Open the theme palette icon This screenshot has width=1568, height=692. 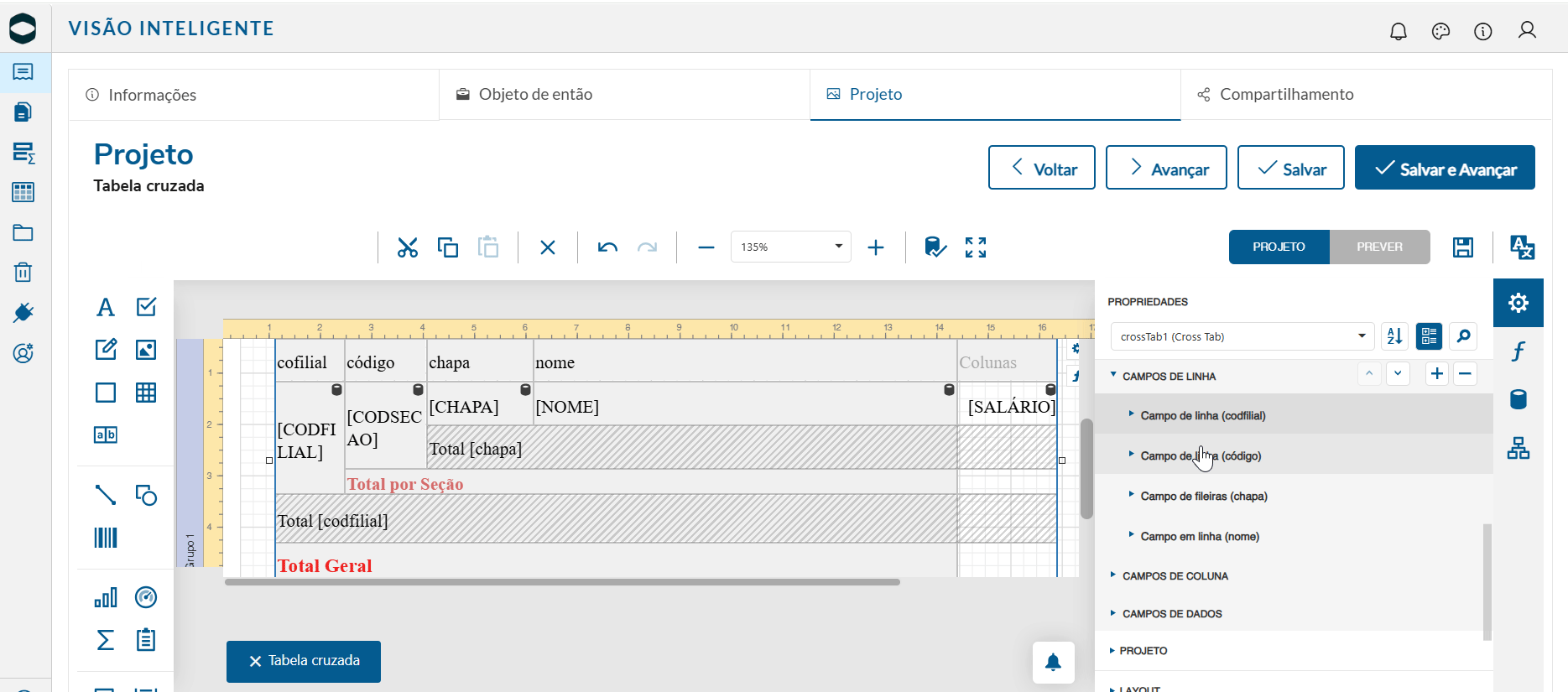1441,31
